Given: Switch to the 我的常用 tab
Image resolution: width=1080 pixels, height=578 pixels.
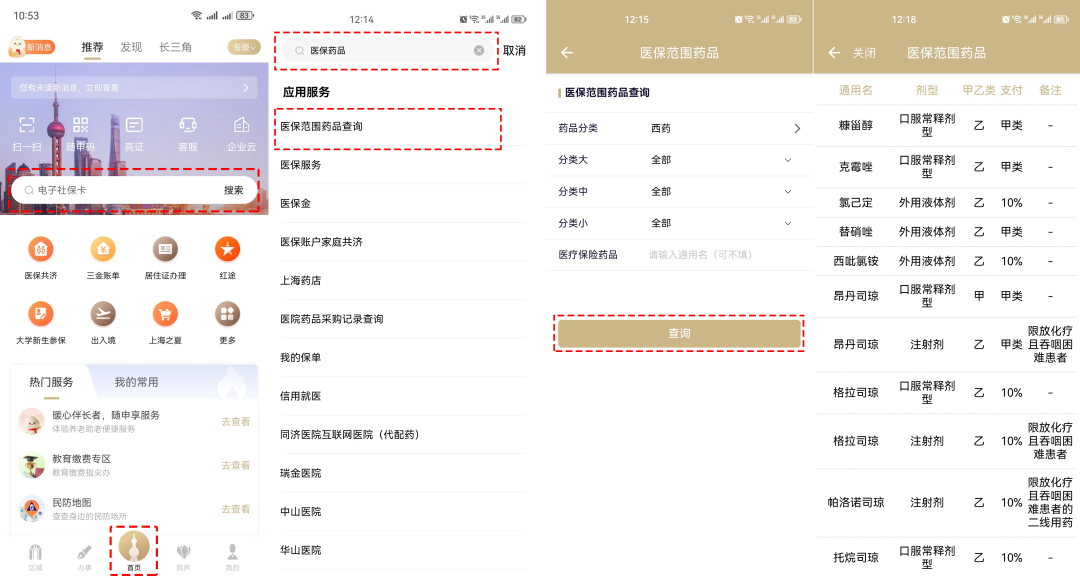Looking at the screenshot, I should (136, 382).
